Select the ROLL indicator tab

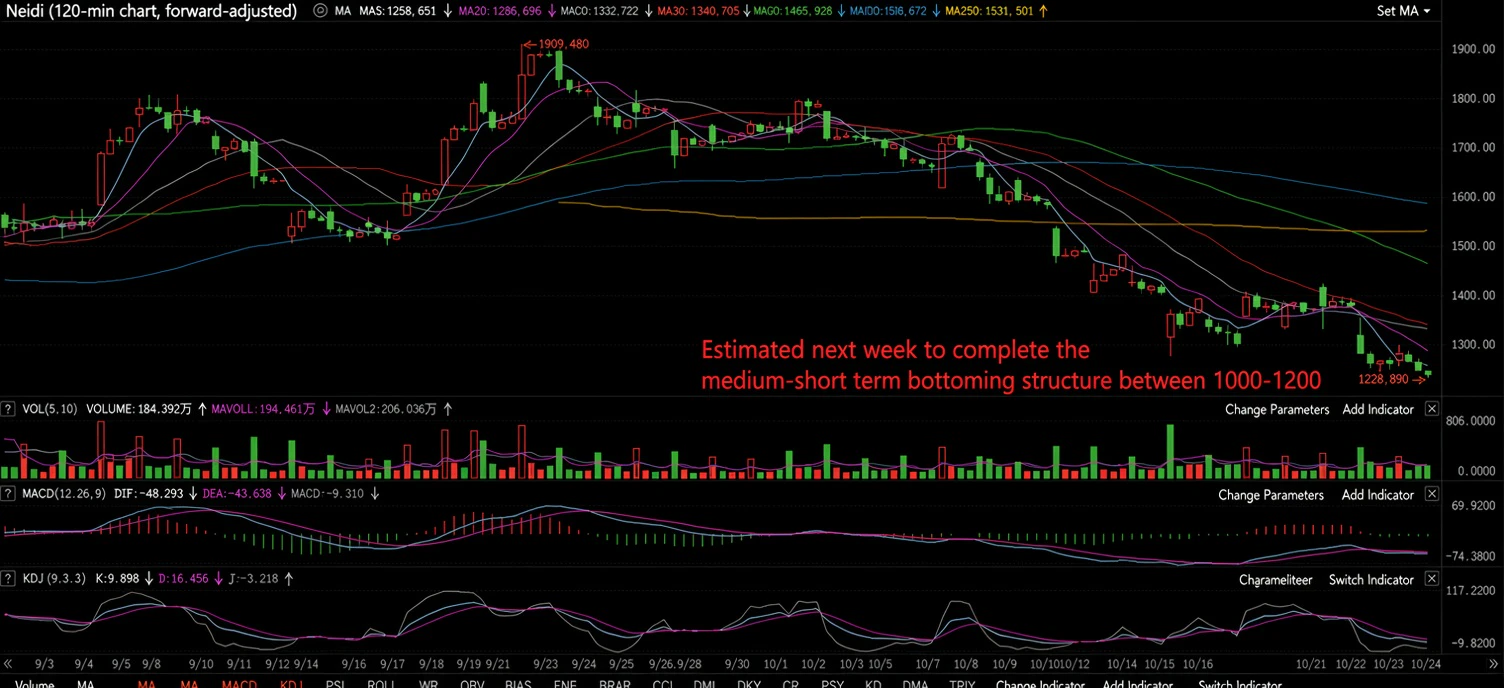(382, 684)
